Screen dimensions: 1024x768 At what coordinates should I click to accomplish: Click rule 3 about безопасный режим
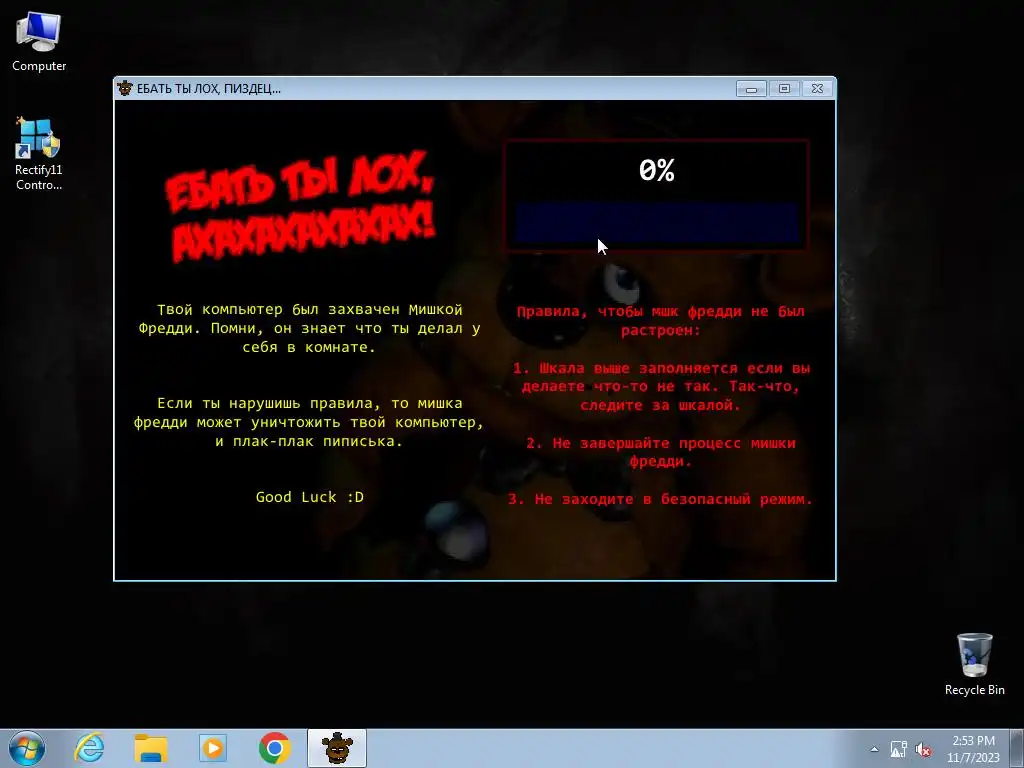tap(660, 499)
